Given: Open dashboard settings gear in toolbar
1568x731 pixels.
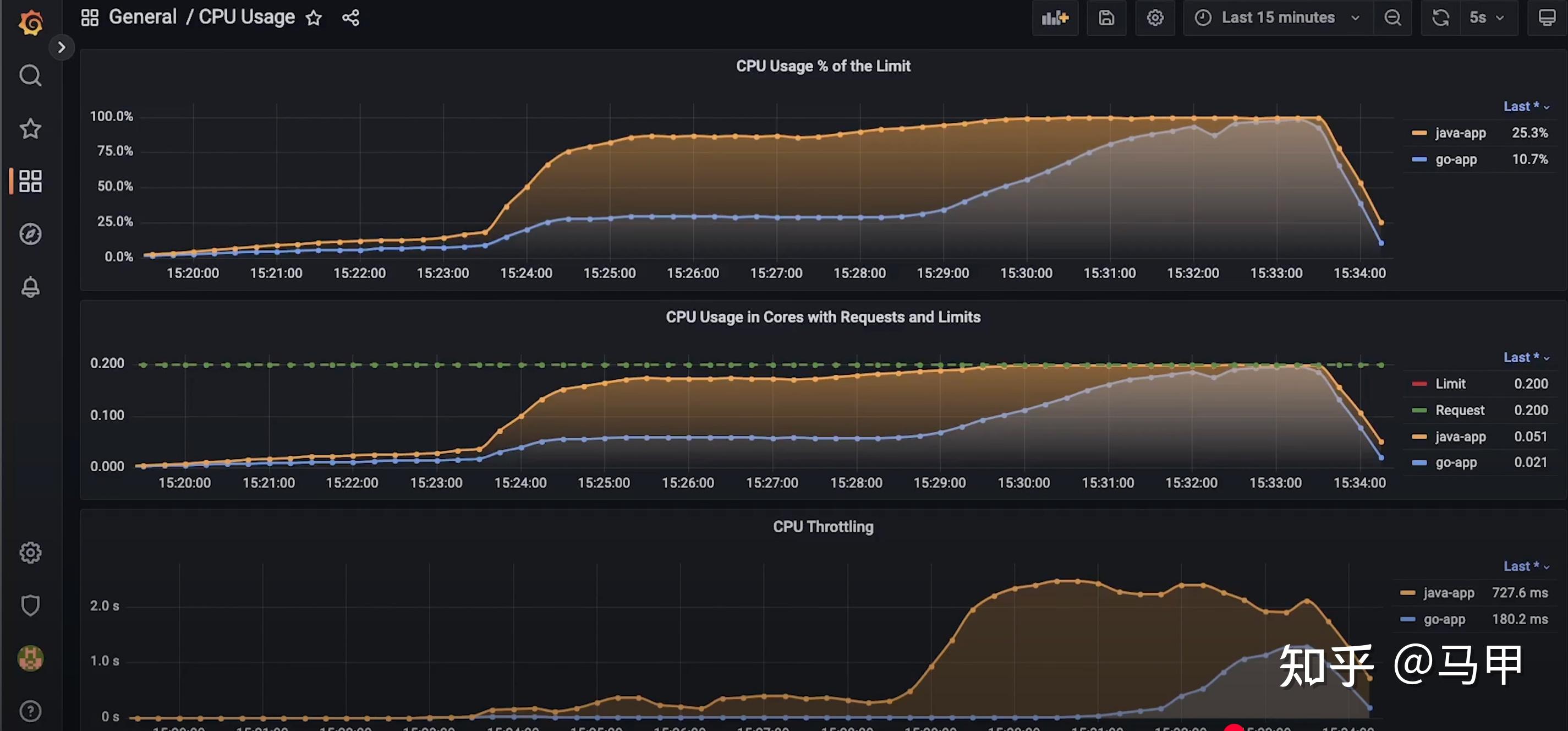Looking at the screenshot, I should point(1155,18).
